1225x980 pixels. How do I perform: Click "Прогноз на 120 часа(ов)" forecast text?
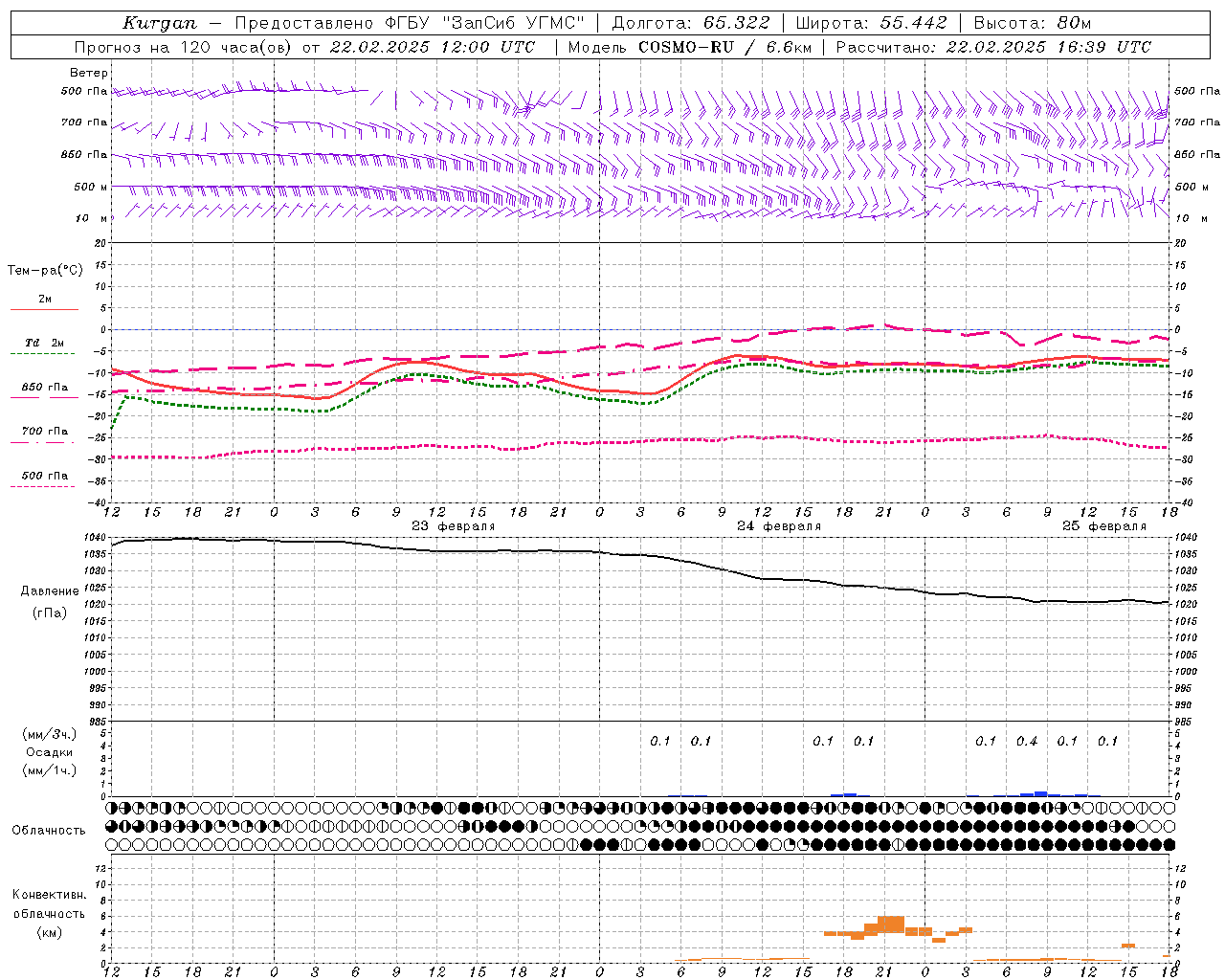[x=183, y=47]
